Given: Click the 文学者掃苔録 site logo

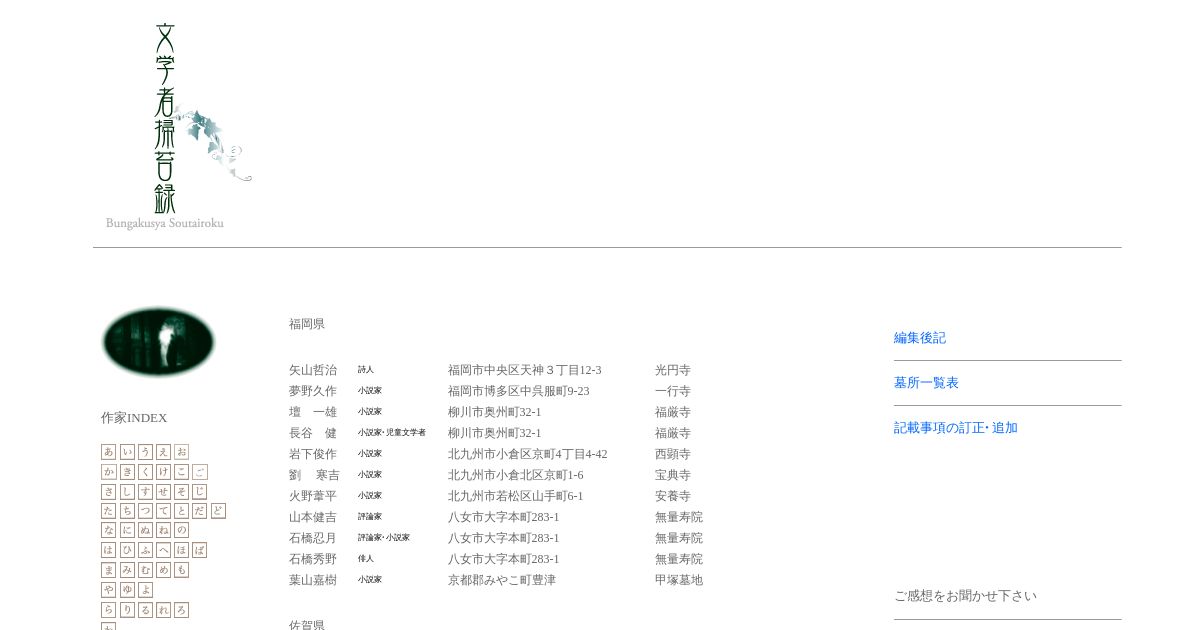Looking at the screenshot, I should click(x=178, y=126).
